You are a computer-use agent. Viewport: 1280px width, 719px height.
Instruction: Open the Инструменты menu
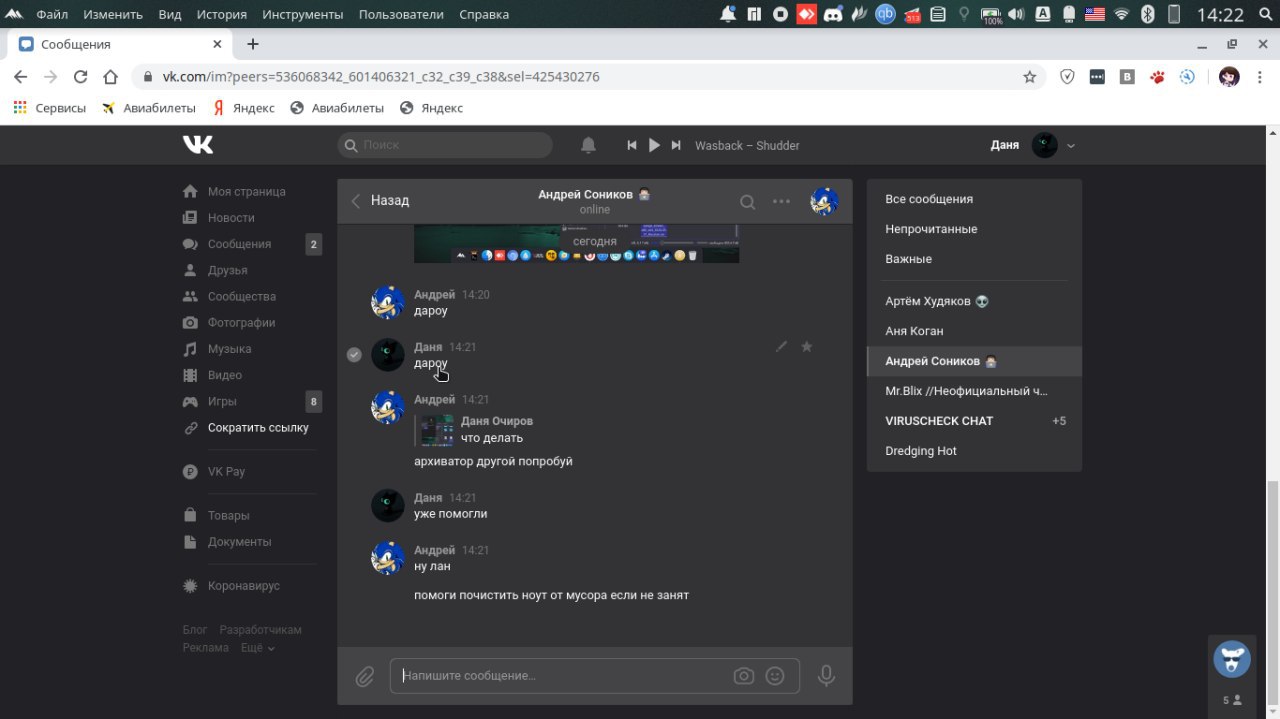303,15
